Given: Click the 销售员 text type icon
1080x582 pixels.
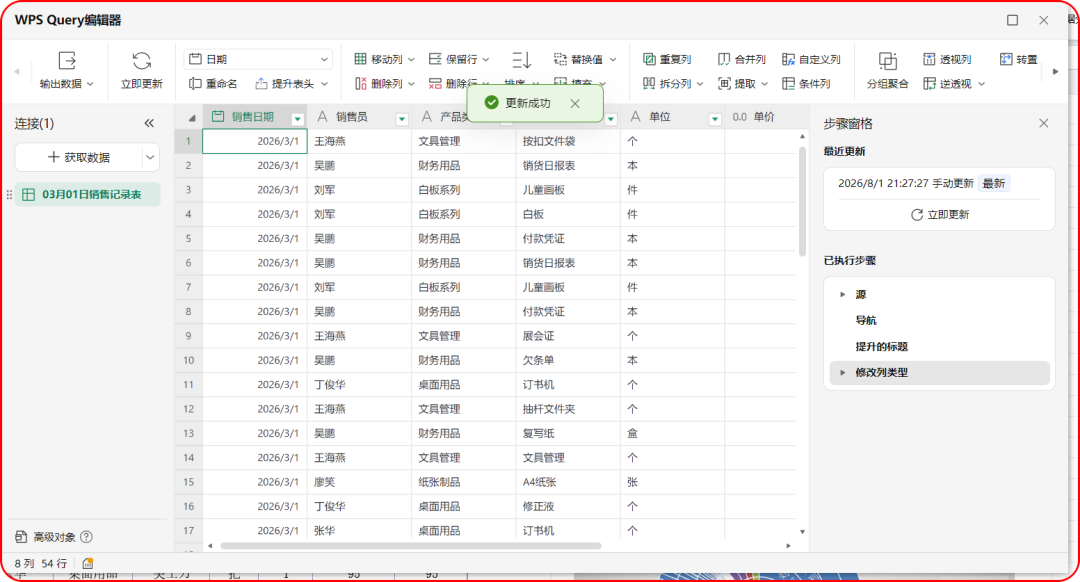Looking at the screenshot, I should click(x=322, y=117).
